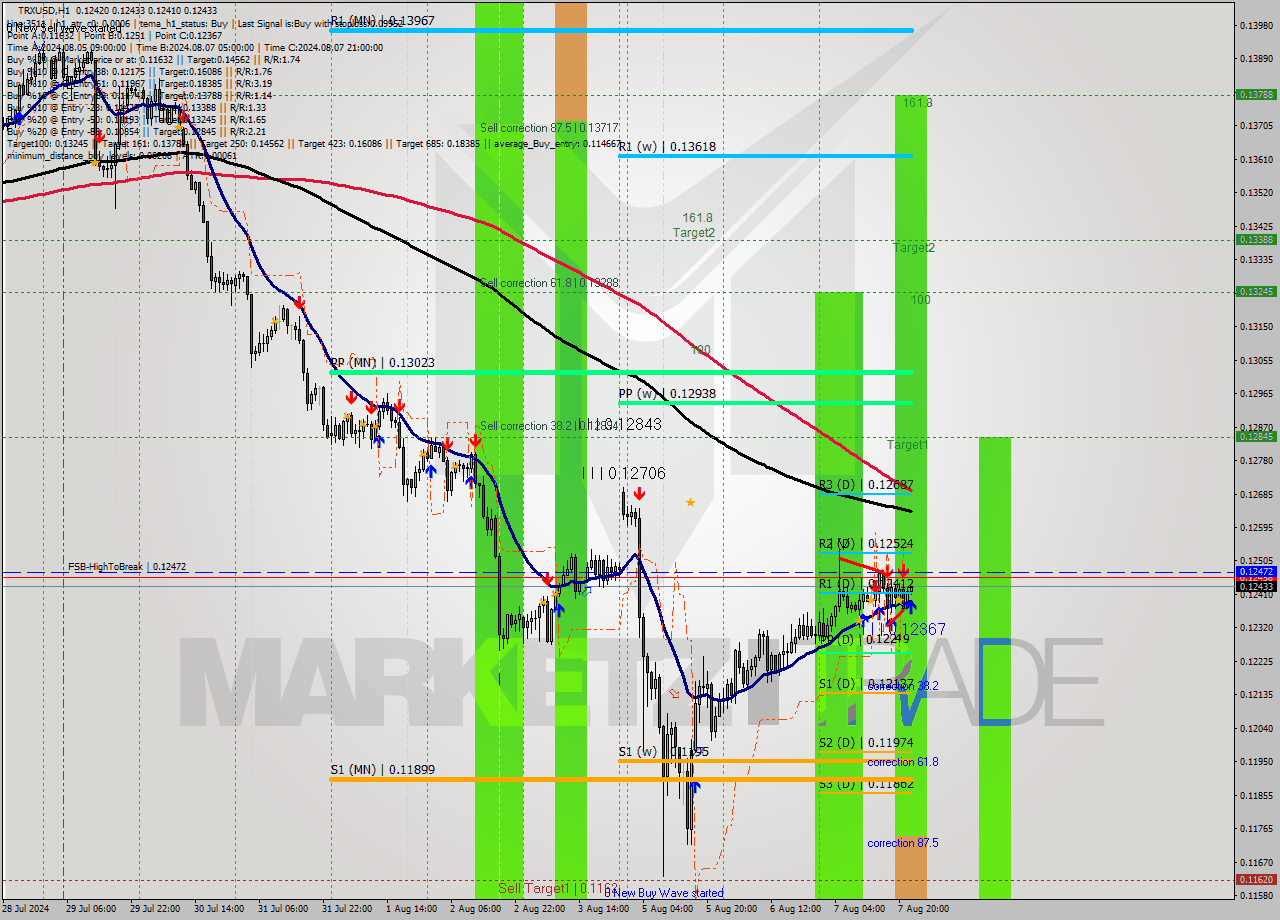Click the 6 Aug 12:00 time axis label
This screenshot has width=1280, height=920.
(795, 909)
